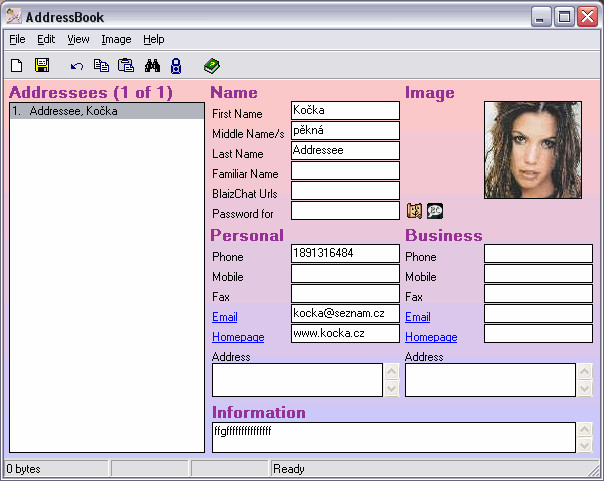Viewport: 604px width, 481px height.
Task: Click the Personal Email link
Action: [x=225, y=317]
